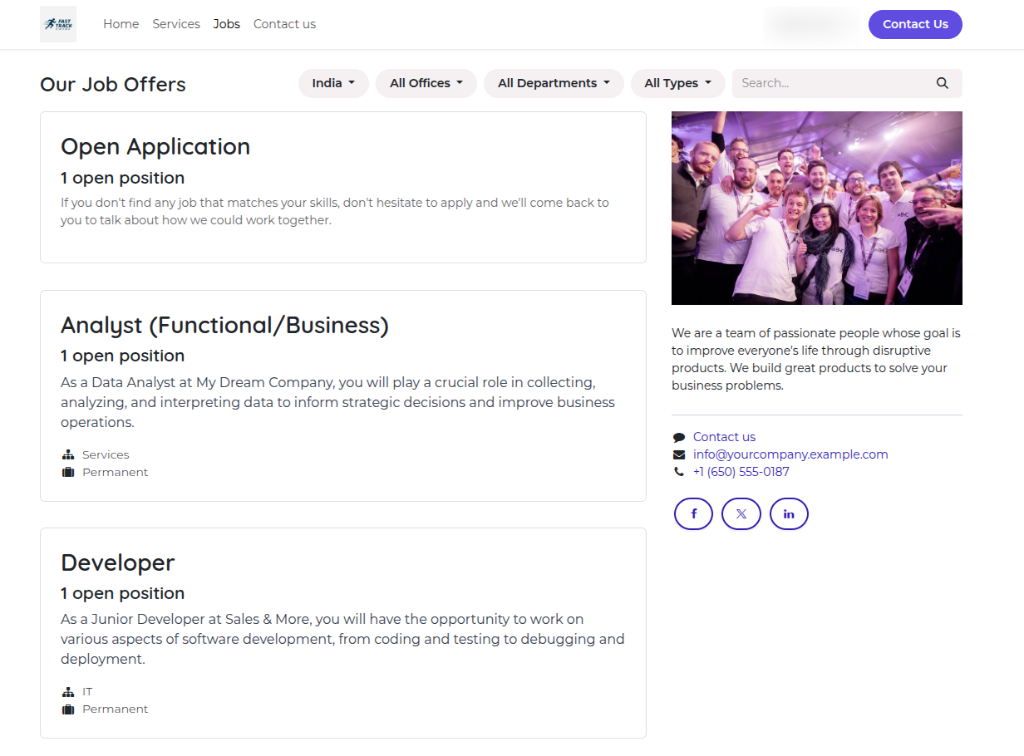Open the LinkedIn social icon

point(789,513)
